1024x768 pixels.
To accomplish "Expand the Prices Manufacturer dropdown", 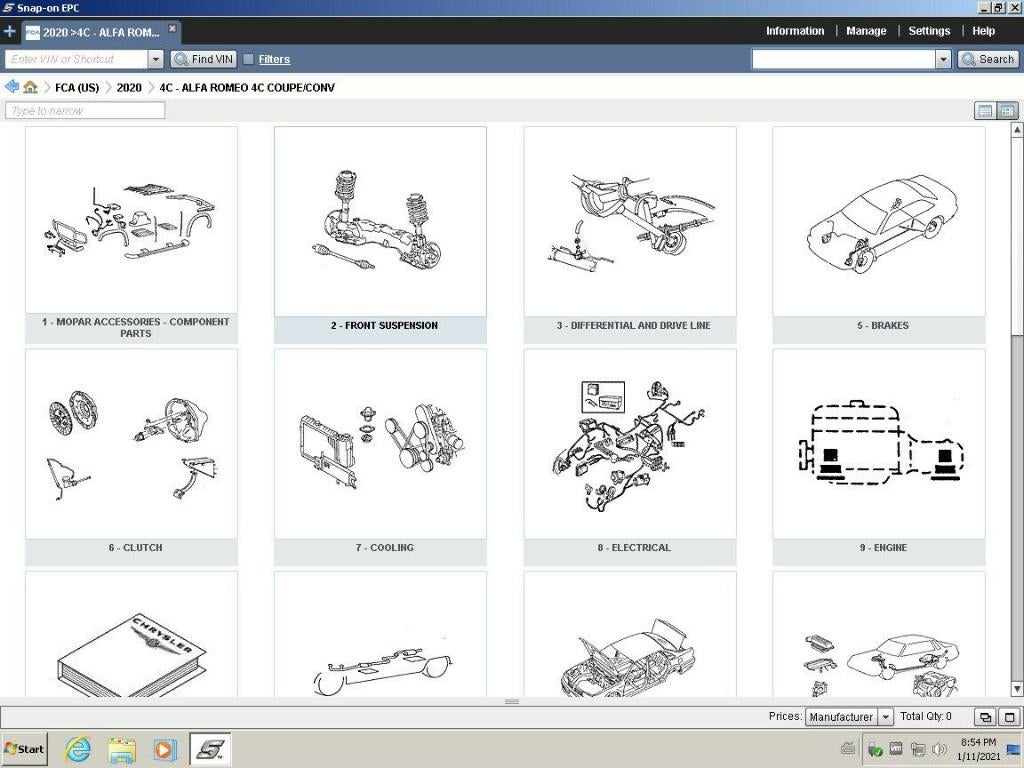I will point(885,717).
